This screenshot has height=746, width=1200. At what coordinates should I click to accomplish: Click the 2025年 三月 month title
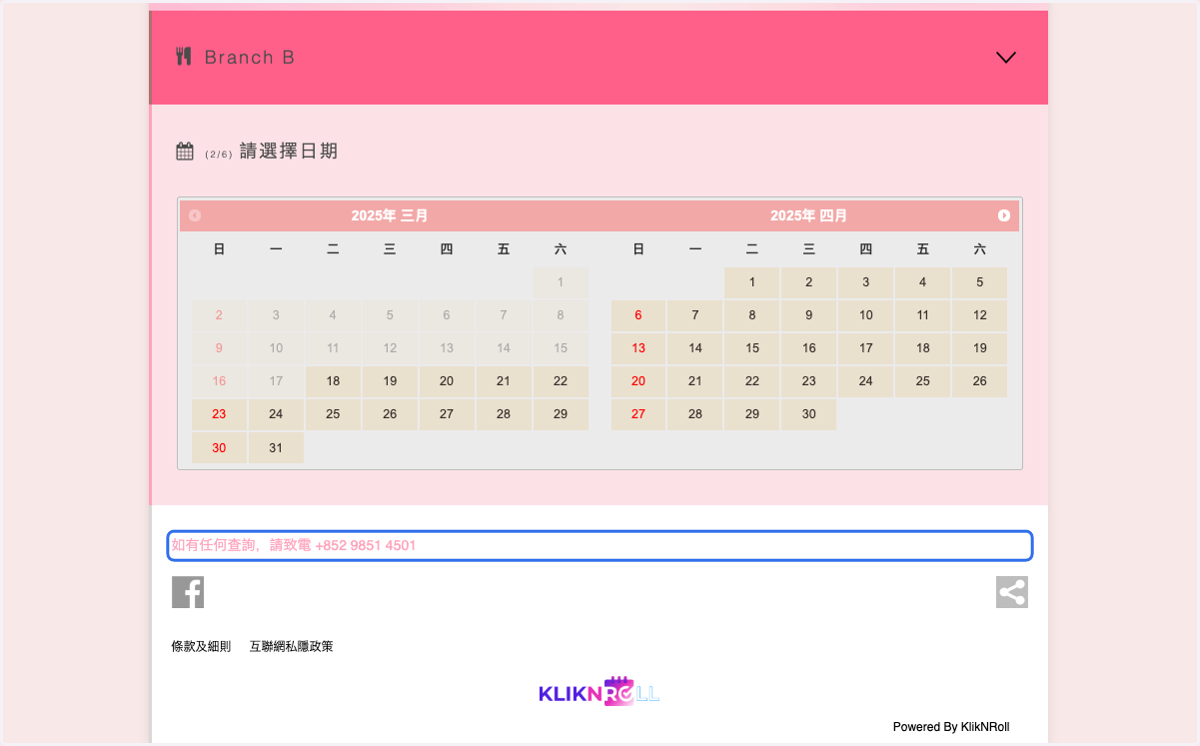click(x=390, y=216)
